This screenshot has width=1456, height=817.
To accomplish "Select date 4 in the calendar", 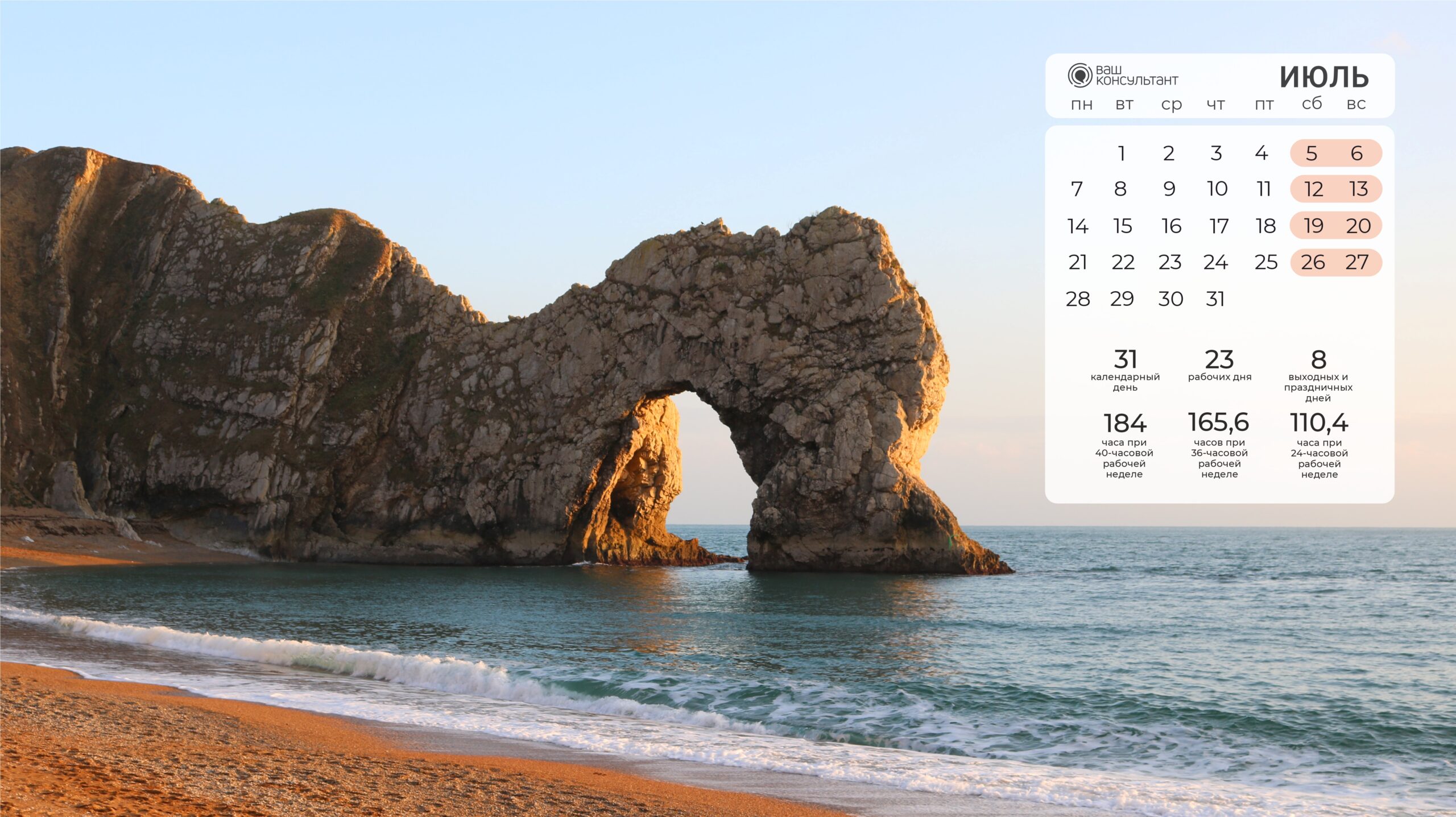I will tap(1261, 153).
